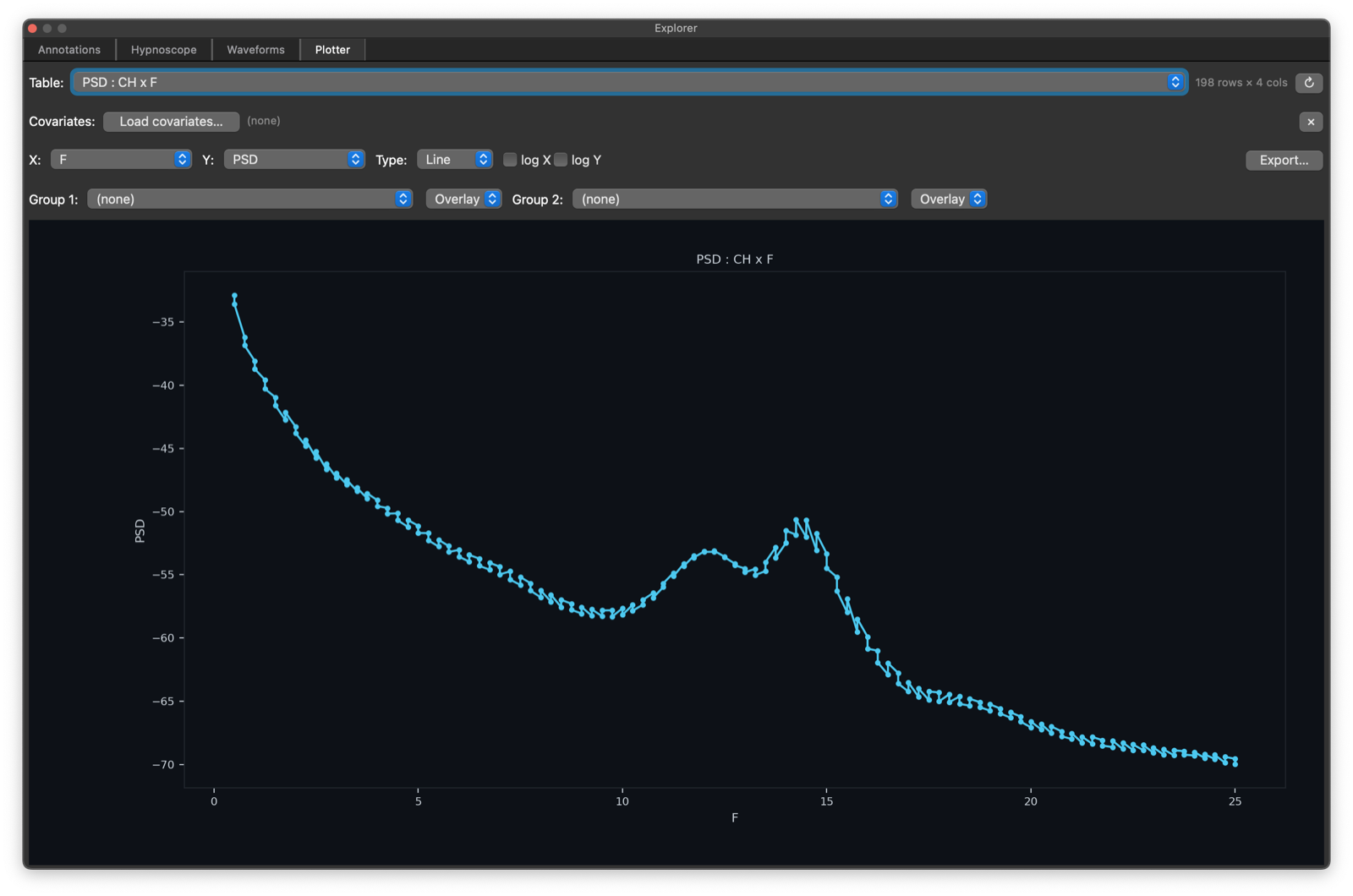Click the yellow minimize window button

point(47,28)
